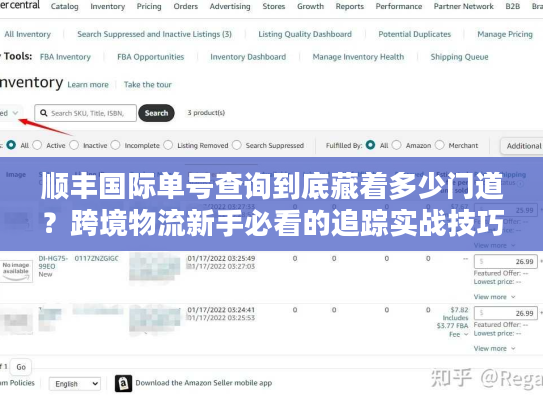The height and width of the screenshot is (408, 543).
Task: Open the English language dropdown
Action: pyautogui.click(x=75, y=384)
